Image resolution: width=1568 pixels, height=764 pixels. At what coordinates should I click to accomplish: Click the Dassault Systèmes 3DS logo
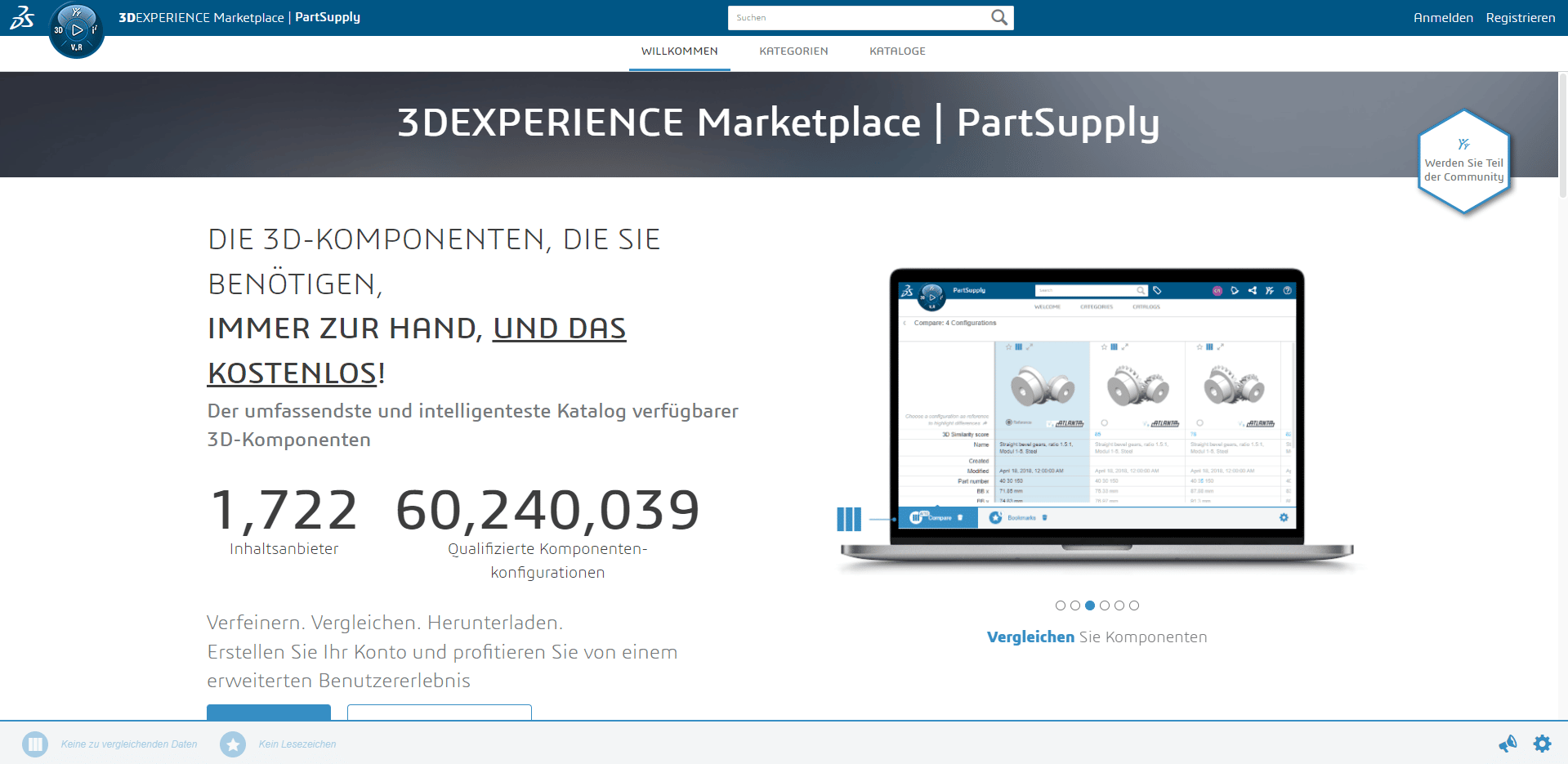click(22, 18)
